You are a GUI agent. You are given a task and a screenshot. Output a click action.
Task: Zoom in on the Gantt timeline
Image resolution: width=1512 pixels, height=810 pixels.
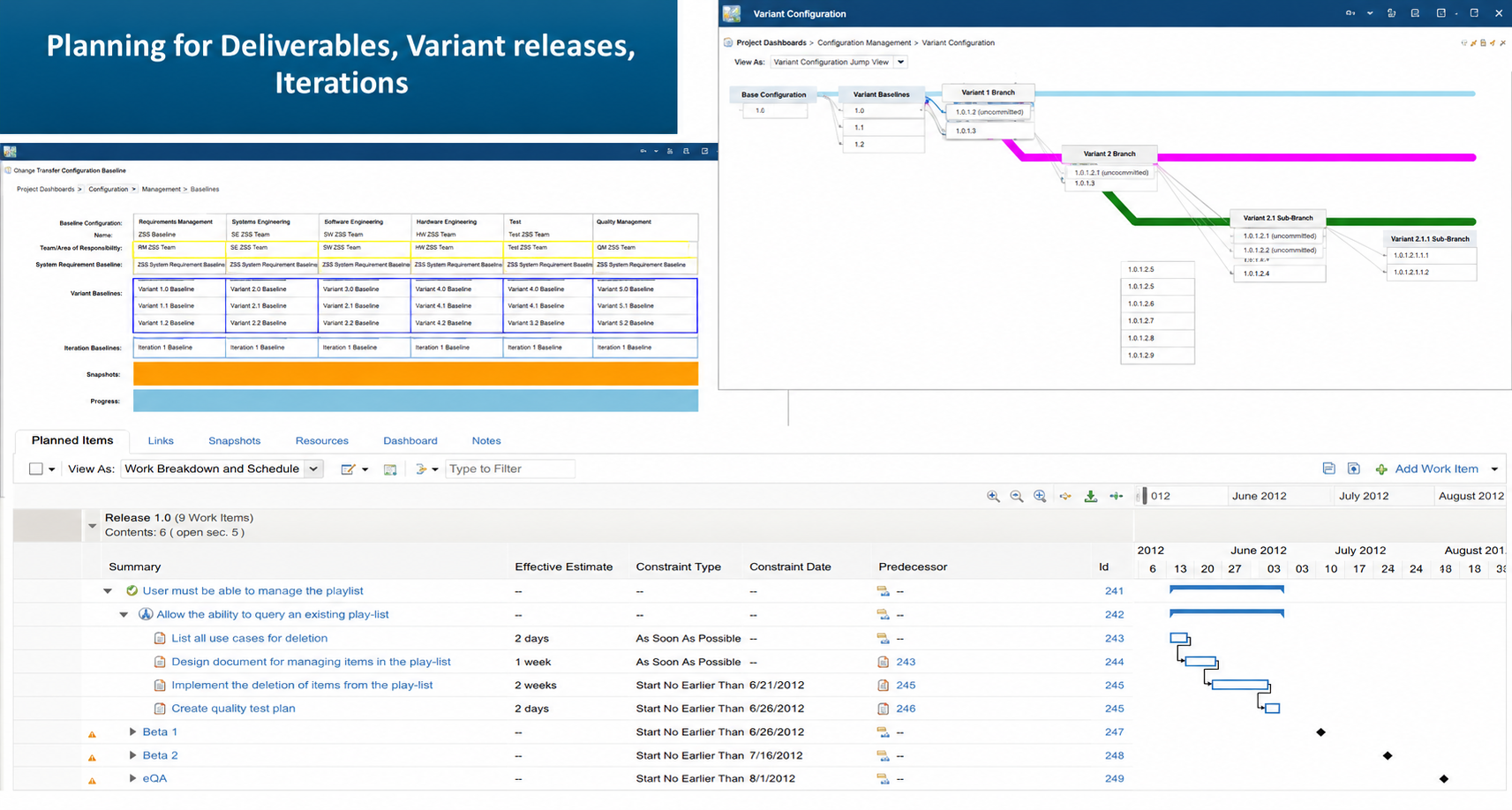993,496
